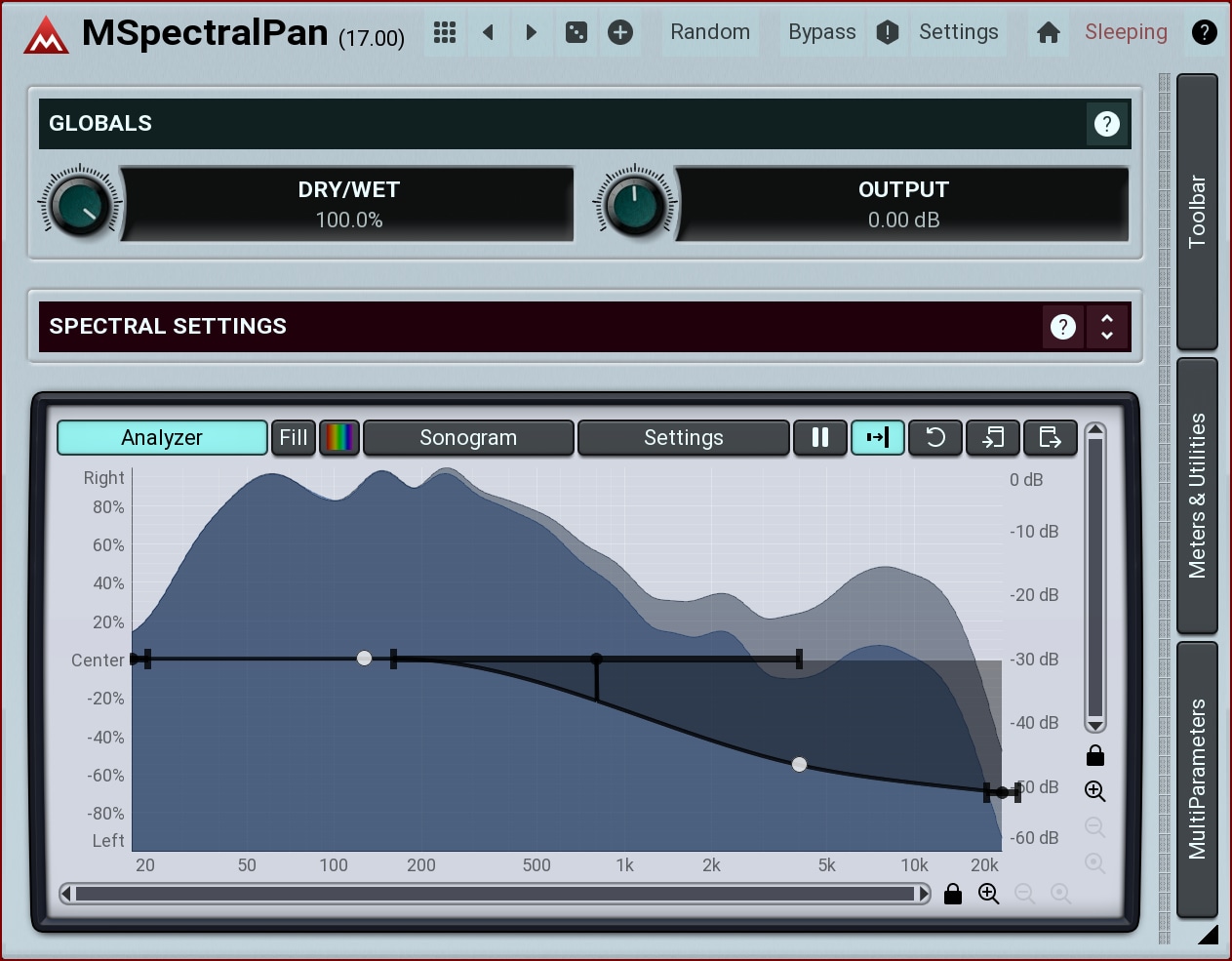
Task: Expand the Spectral Settings section arrows
Action: coord(1106,327)
